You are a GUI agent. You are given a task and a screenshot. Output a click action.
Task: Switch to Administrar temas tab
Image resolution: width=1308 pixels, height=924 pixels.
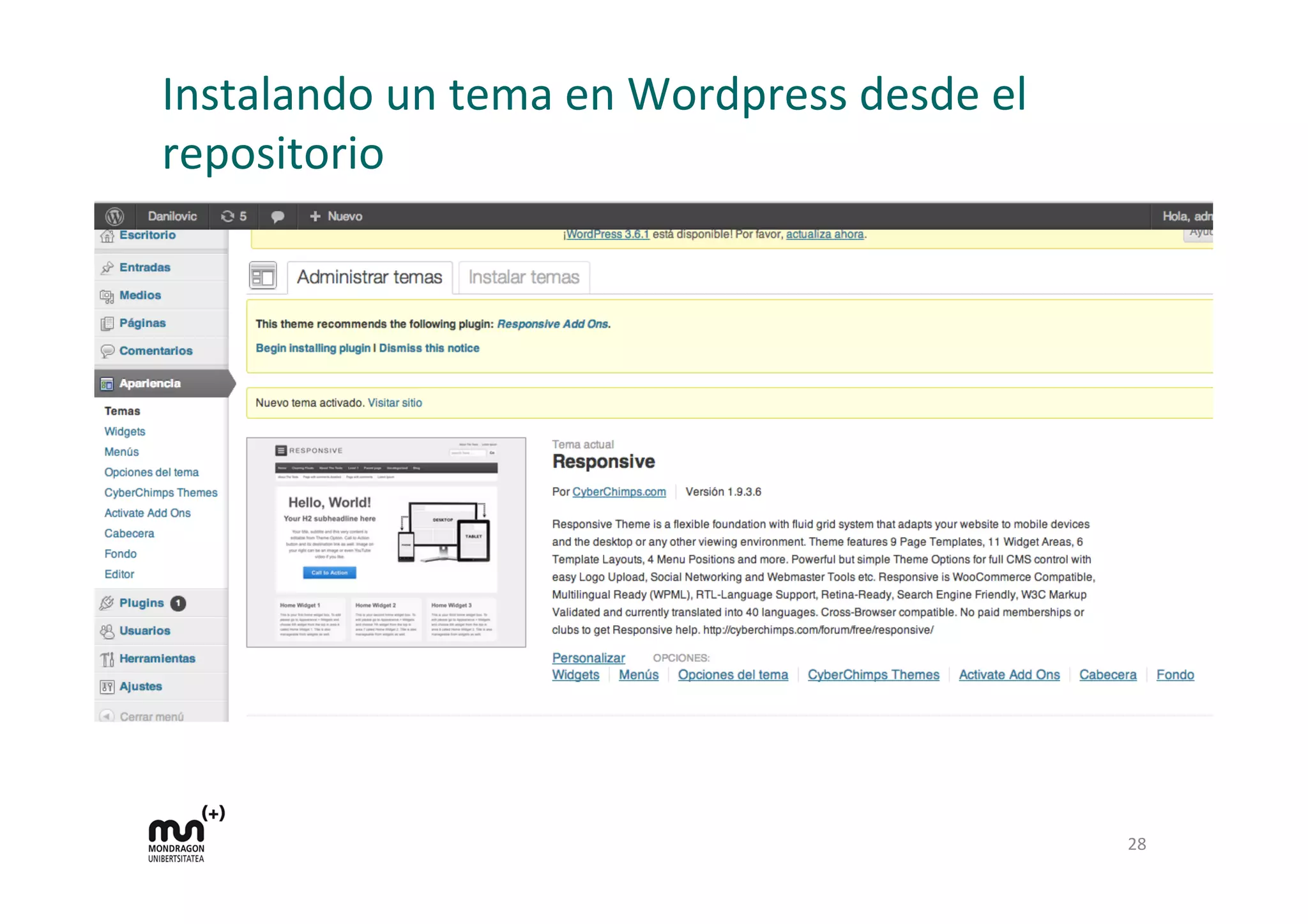click(x=370, y=277)
